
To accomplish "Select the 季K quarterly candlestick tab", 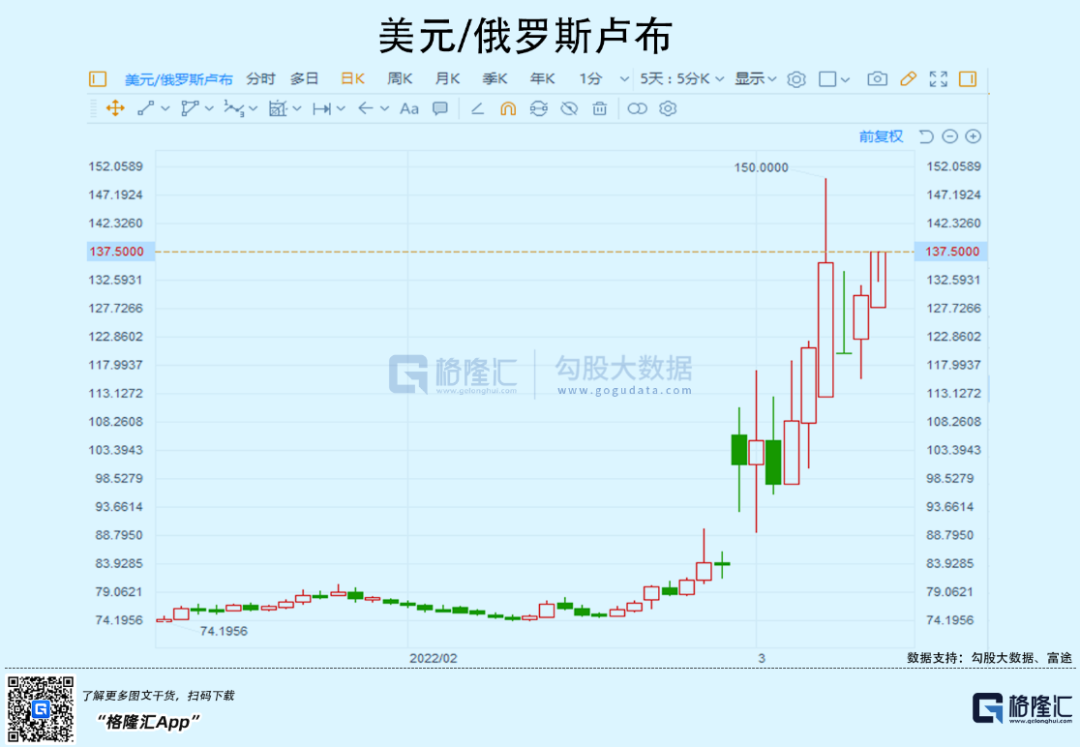I will (495, 79).
